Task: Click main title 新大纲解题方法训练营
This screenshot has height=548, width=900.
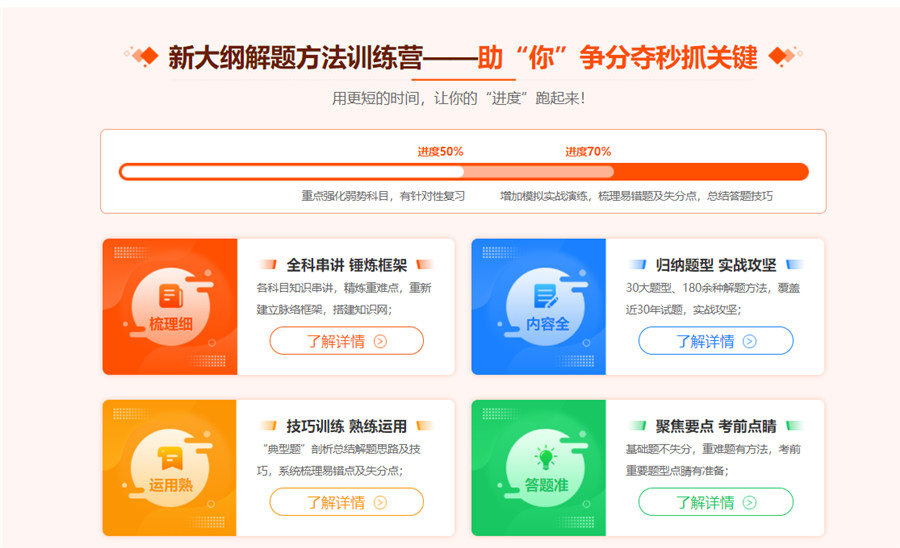Action: click(x=295, y=58)
